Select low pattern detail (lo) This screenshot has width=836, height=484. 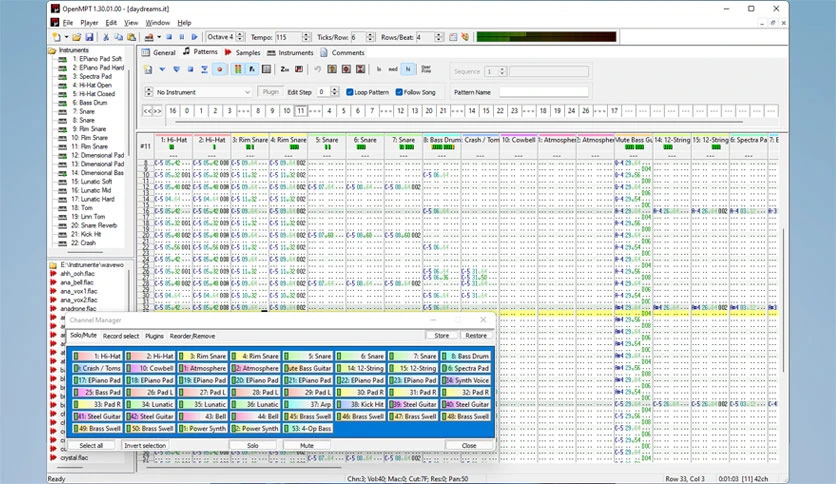tap(379, 69)
